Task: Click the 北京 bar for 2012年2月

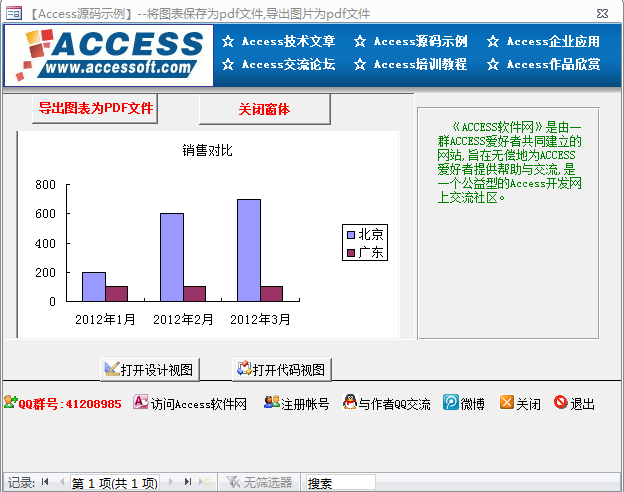Action: (x=172, y=257)
